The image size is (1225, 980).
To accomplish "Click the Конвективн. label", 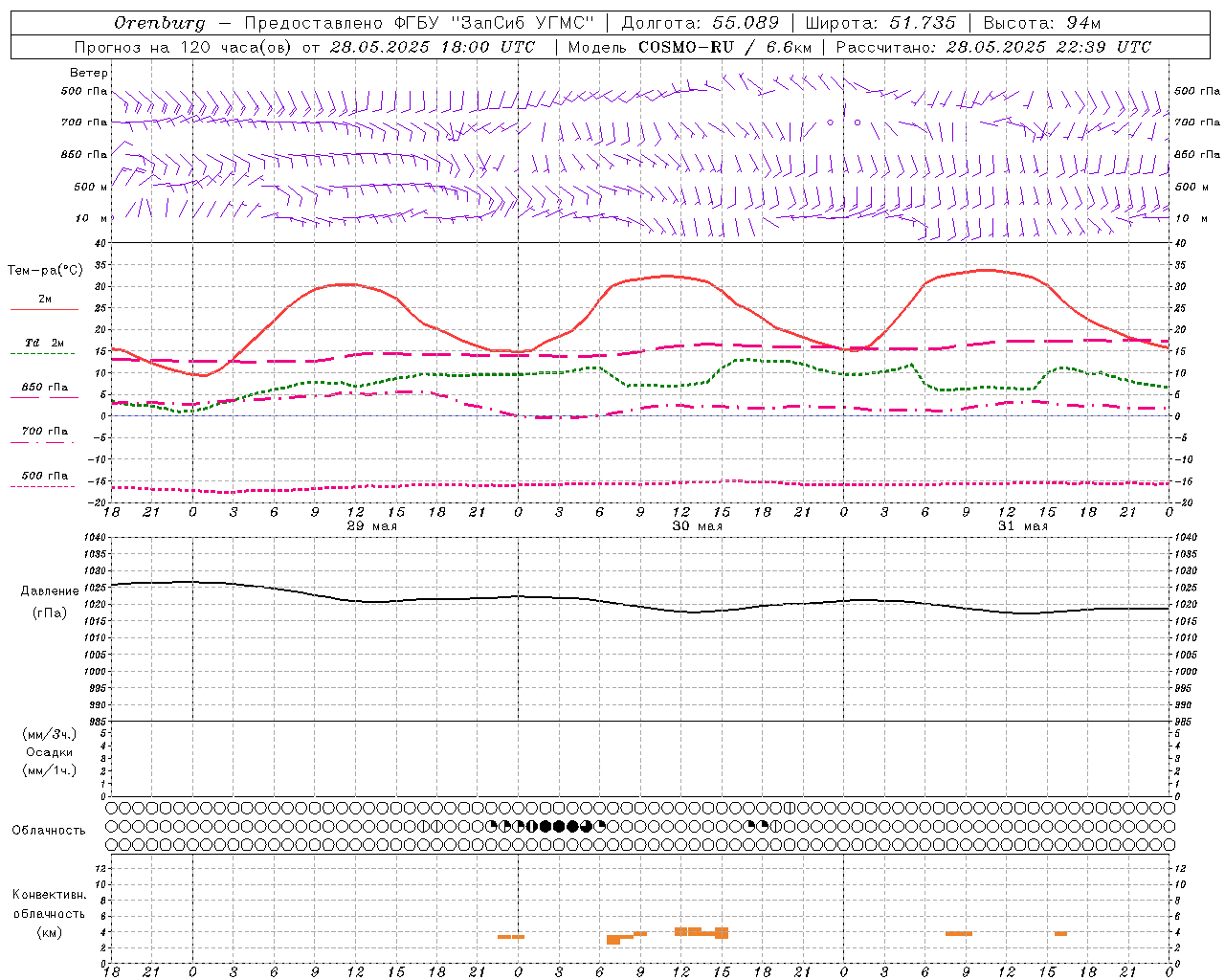I will tap(50, 894).
